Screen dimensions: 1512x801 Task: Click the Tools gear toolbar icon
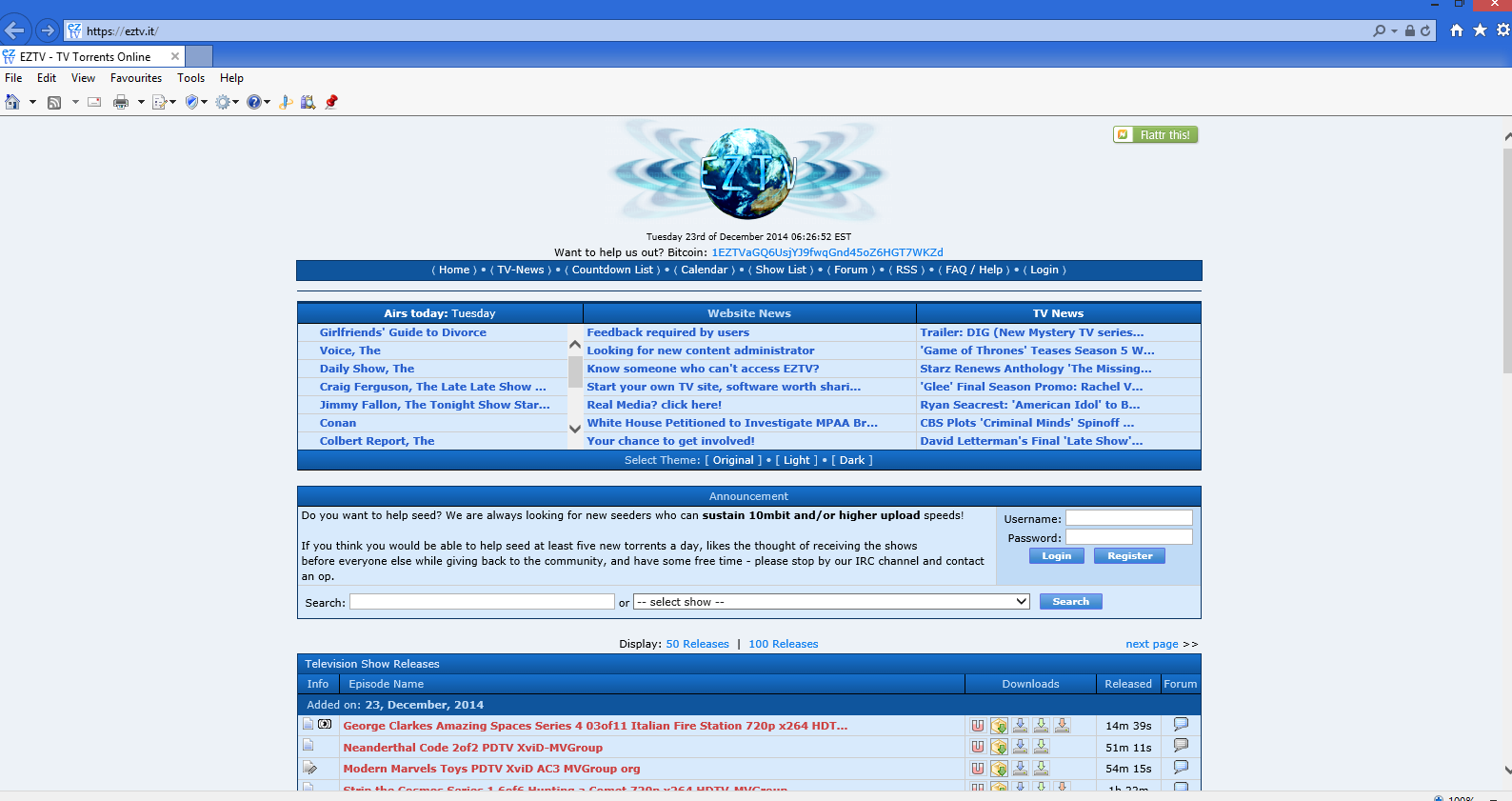[x=223, y=102]
